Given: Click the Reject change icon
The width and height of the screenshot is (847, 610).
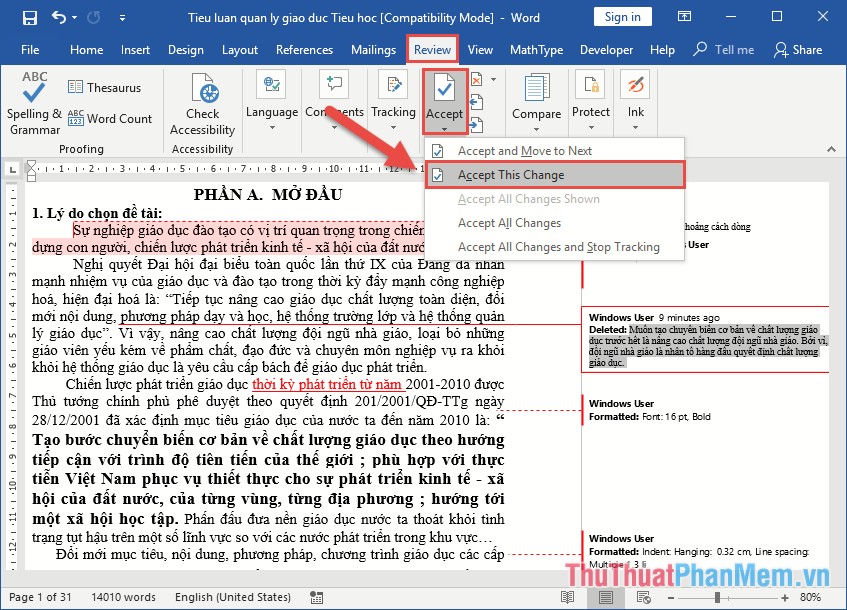Looking at the screenshot, I should point(477,79).
